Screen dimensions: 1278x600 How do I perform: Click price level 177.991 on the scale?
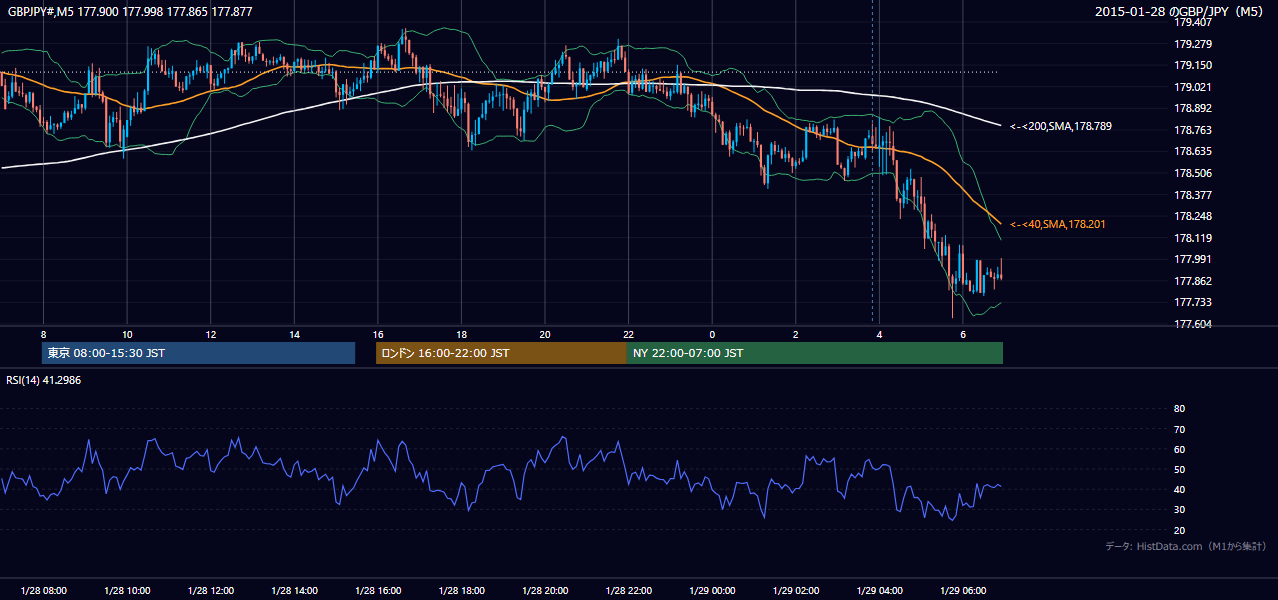coord(1193,260)
